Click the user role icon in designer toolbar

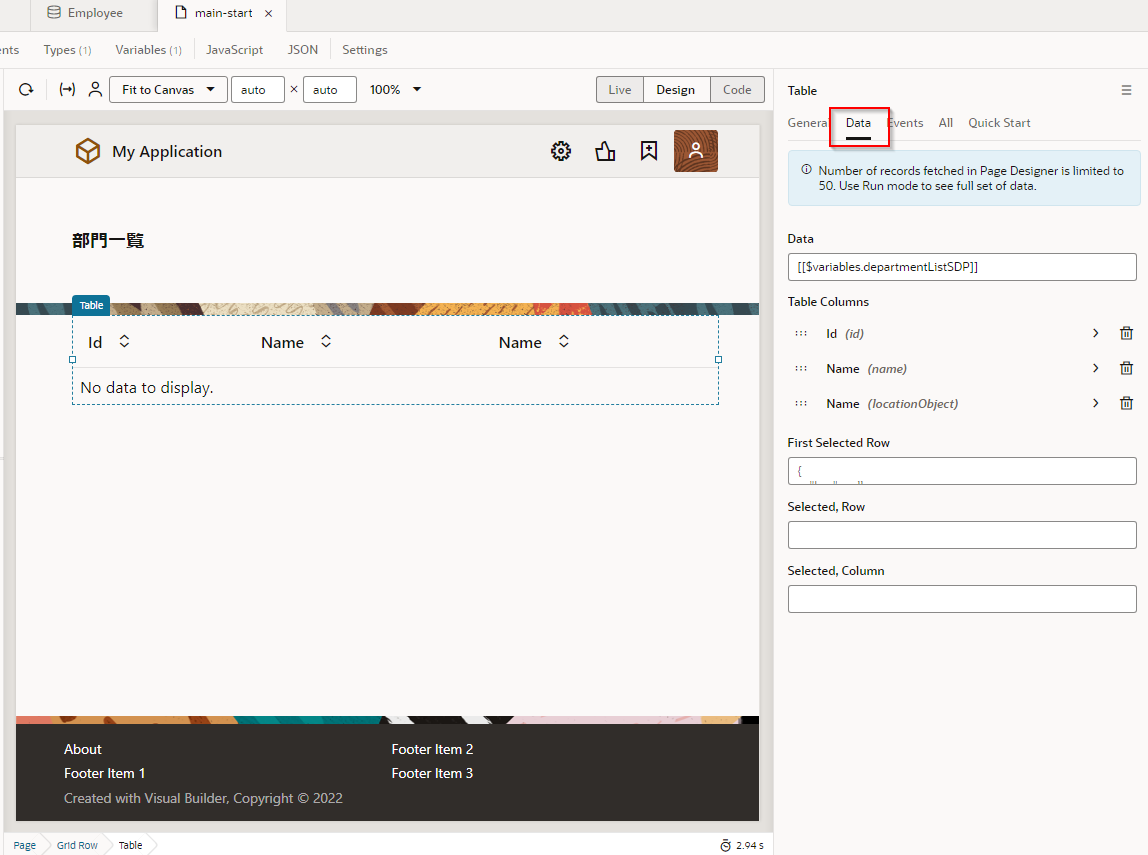click(95, 90)
